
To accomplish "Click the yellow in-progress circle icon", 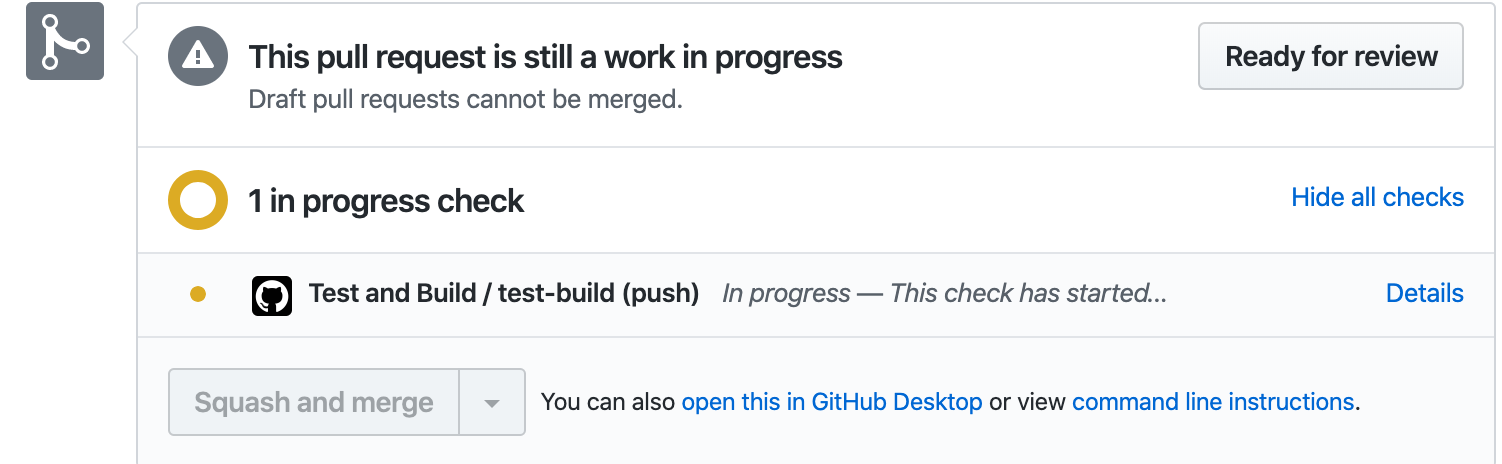I will [x=198, y=200].
